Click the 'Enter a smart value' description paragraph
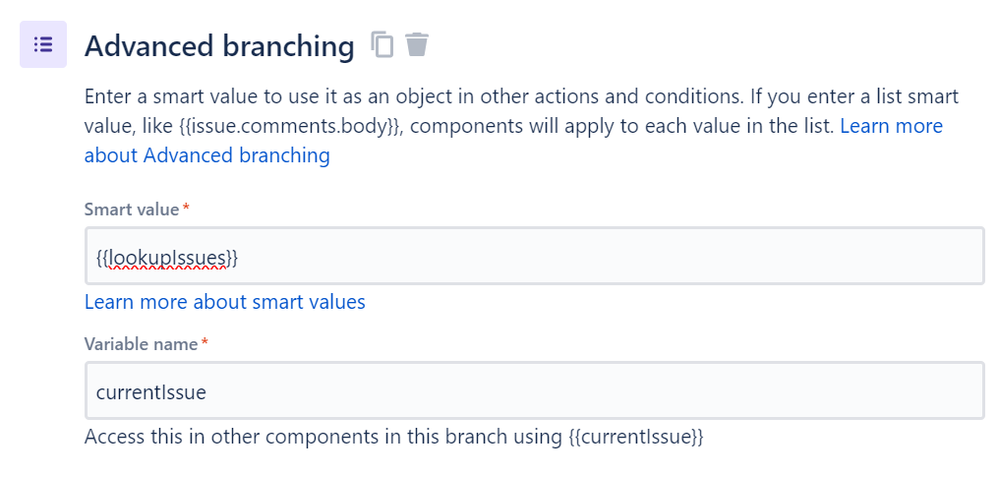Image resolution: width=998 pixels, height=479 pixels. tap(521, 126)
